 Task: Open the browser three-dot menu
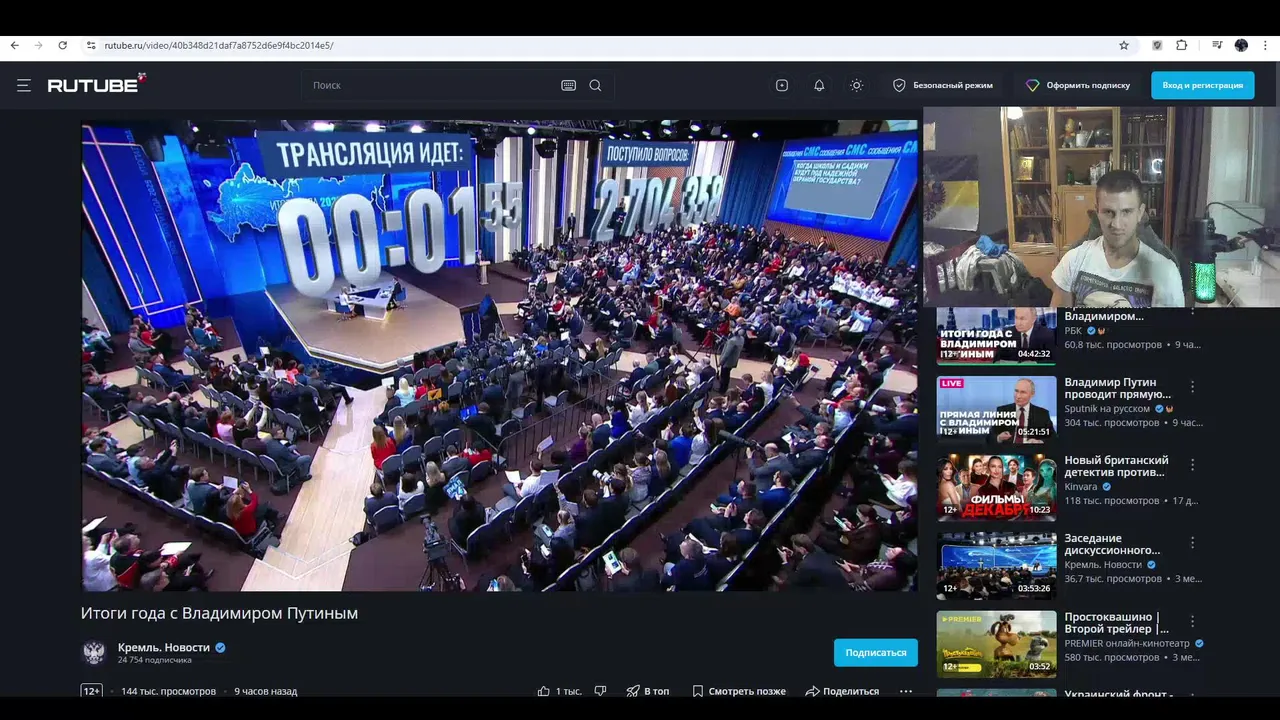coord(1266,45)
